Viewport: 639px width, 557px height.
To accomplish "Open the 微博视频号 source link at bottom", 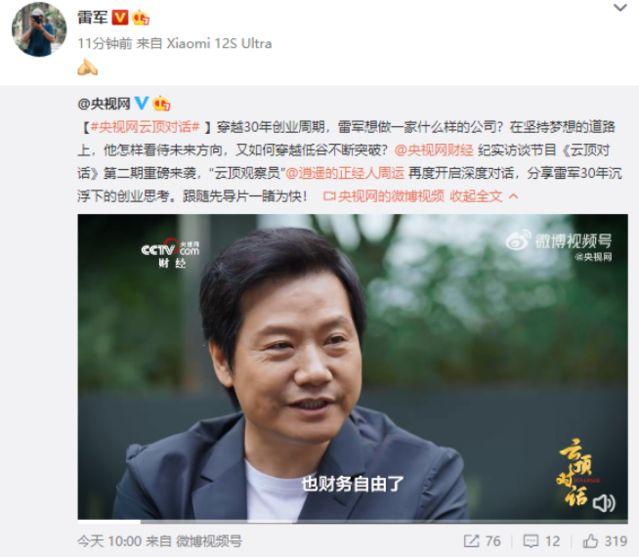I will click(209, 541).
